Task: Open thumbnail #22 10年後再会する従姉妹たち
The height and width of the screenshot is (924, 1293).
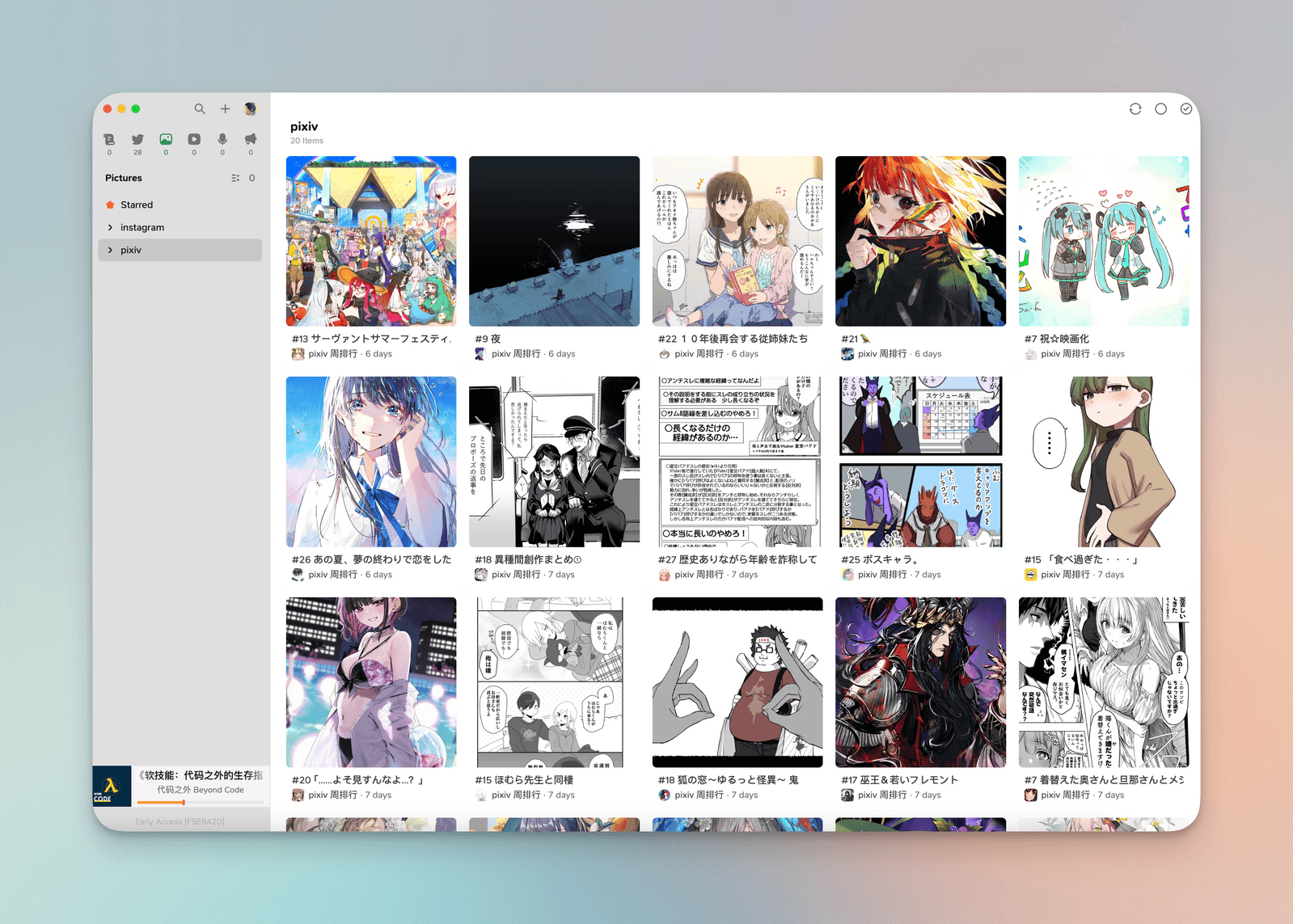Action: pyautogui.click(x=737, y=241)
